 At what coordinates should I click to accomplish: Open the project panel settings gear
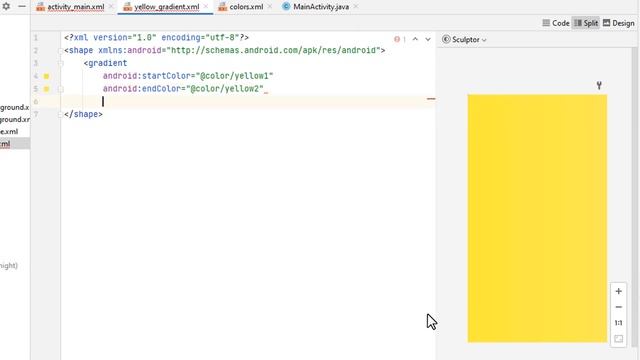coord(6,7)
